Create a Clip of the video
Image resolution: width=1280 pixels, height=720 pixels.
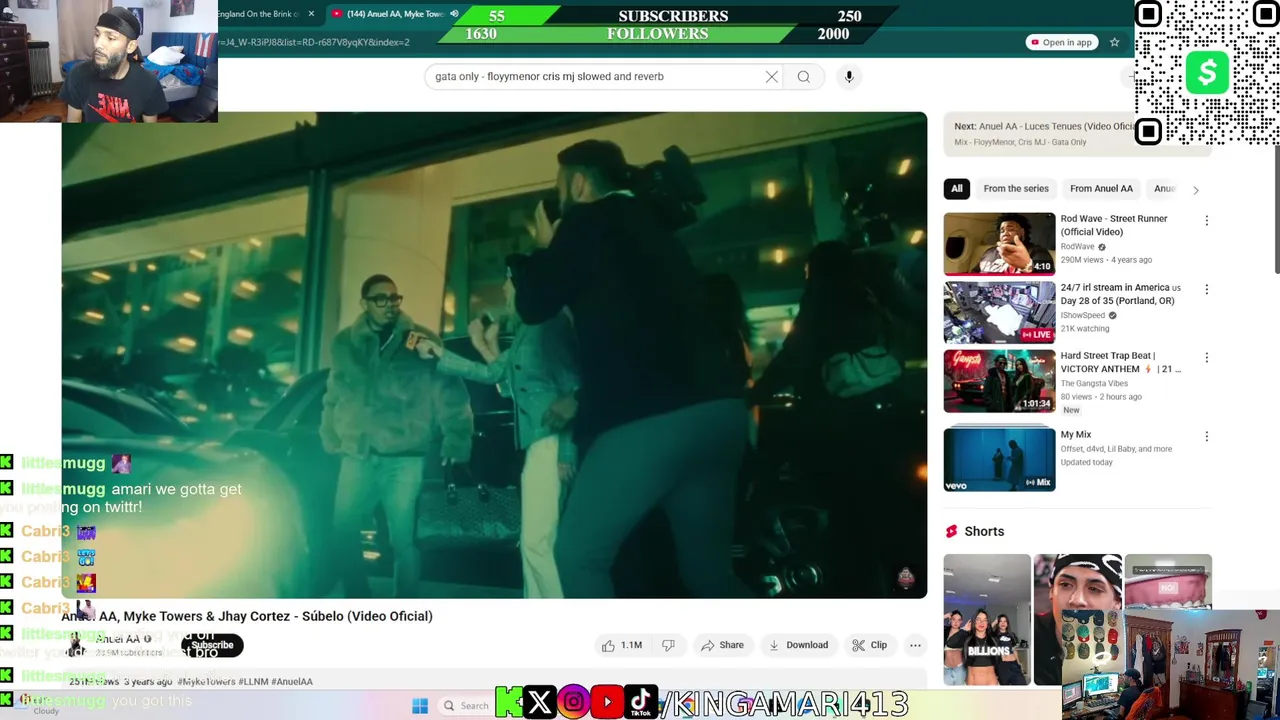click(x=869, y=645)
